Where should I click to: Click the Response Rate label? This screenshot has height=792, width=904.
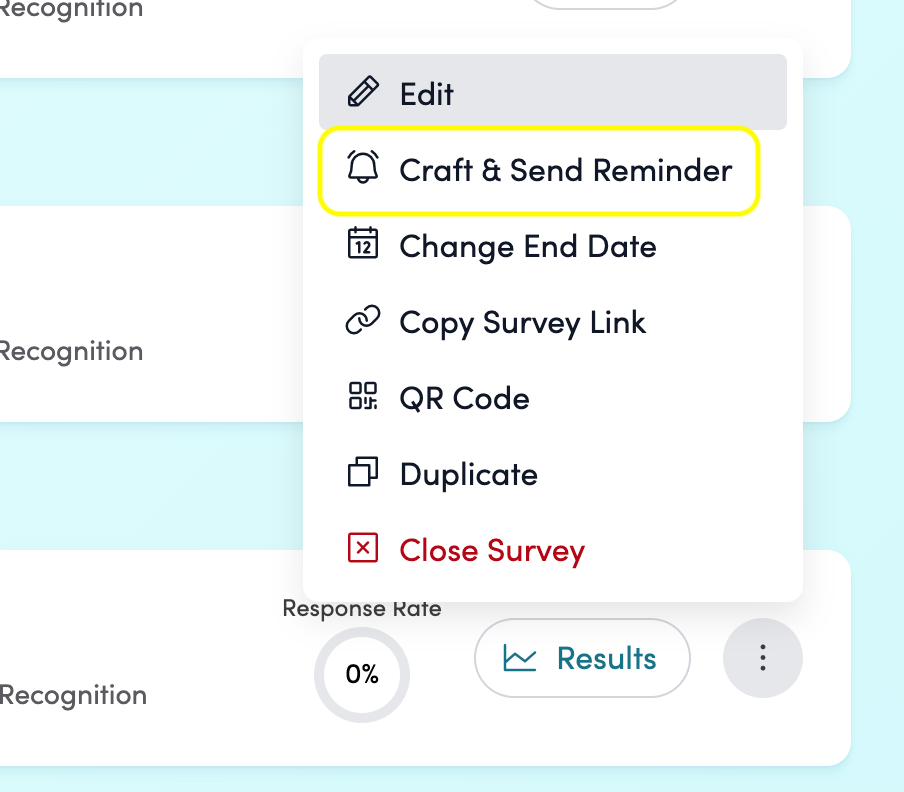(362, 608)
